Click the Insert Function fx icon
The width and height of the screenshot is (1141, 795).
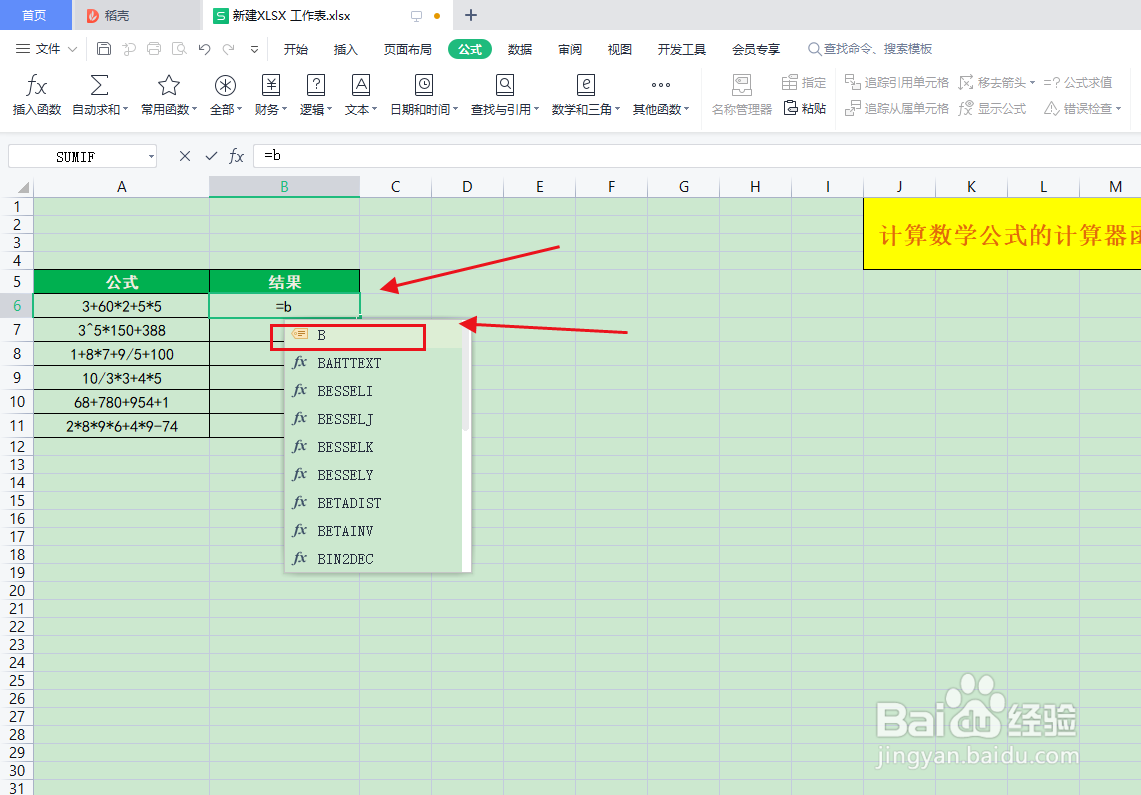coord(36,87)
